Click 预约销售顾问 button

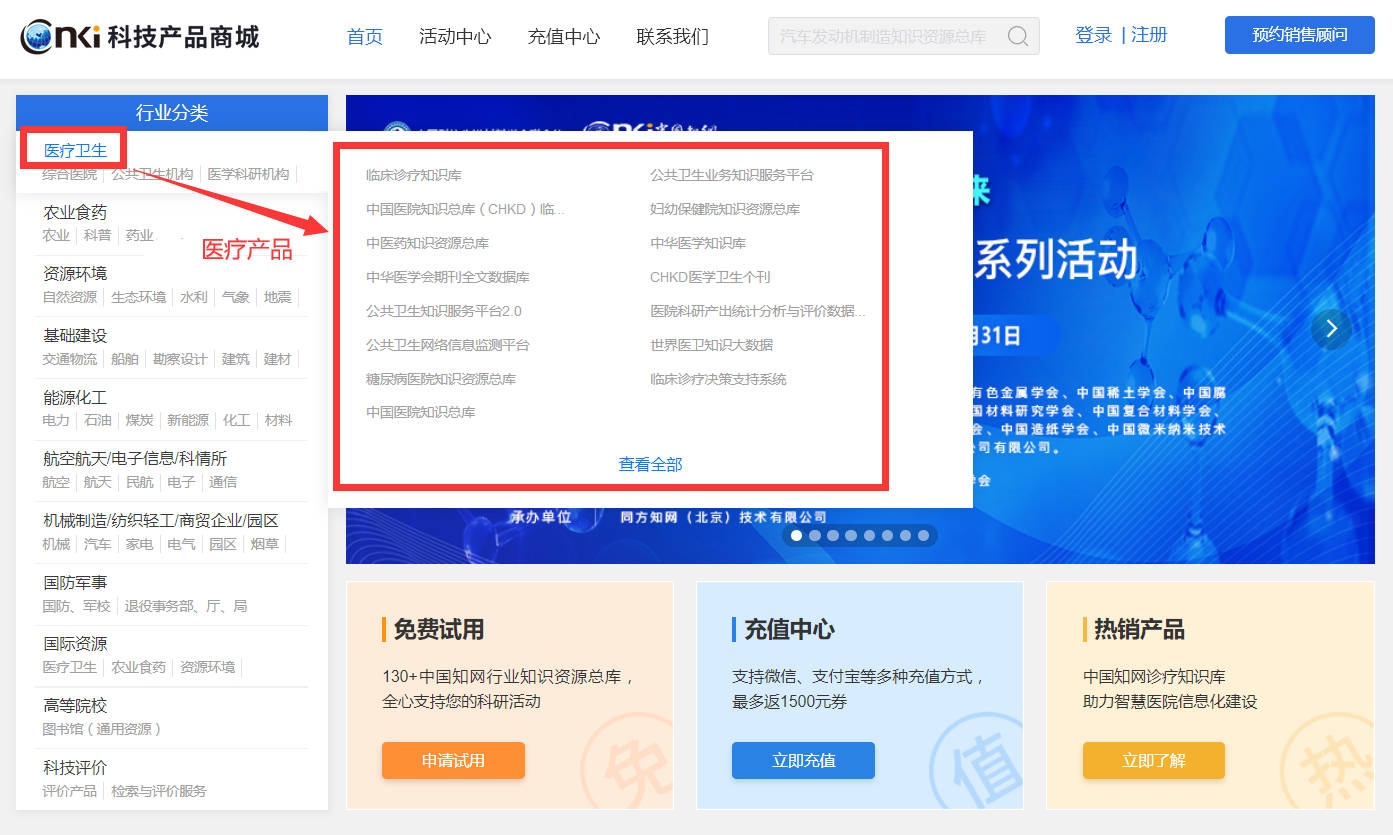coord(1300,35)
